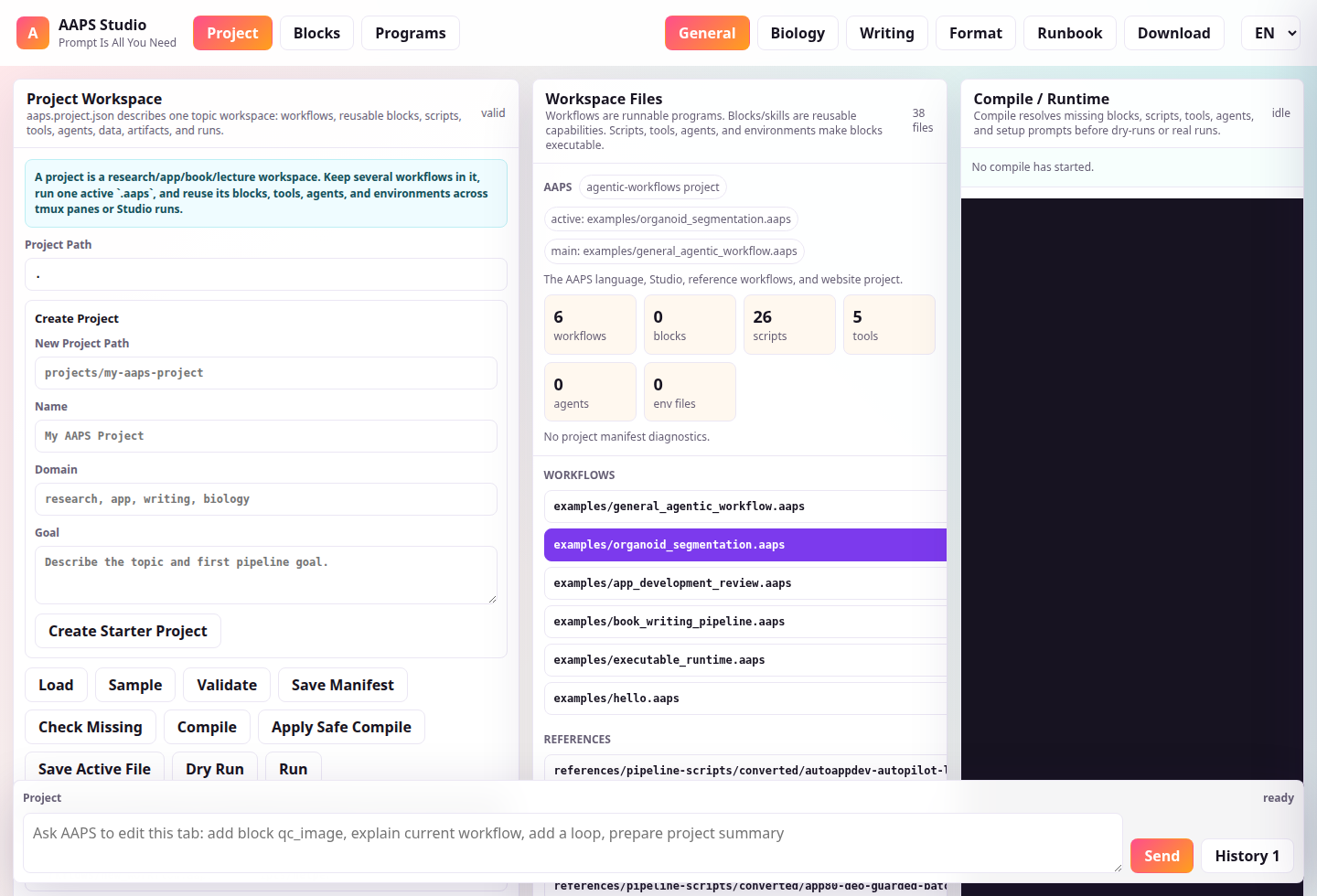This screenshot has height=896, width=1317.
Task: Click the '38 files' count label
Action: [x=923, y=121]
